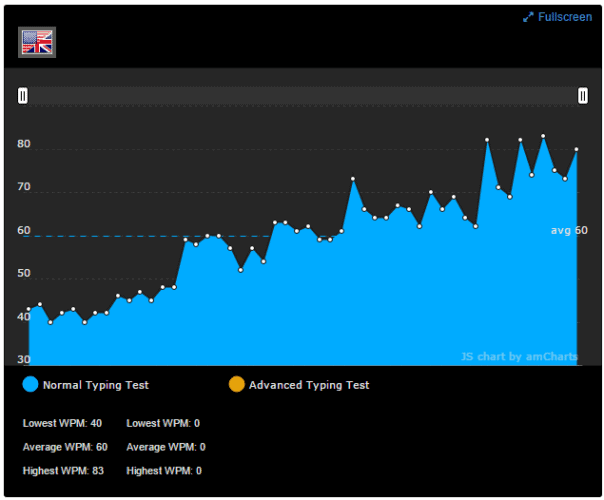This screenshot has height=500, width=604.
Task: Click the 80 value axis label
Action: tap(23, 144)
